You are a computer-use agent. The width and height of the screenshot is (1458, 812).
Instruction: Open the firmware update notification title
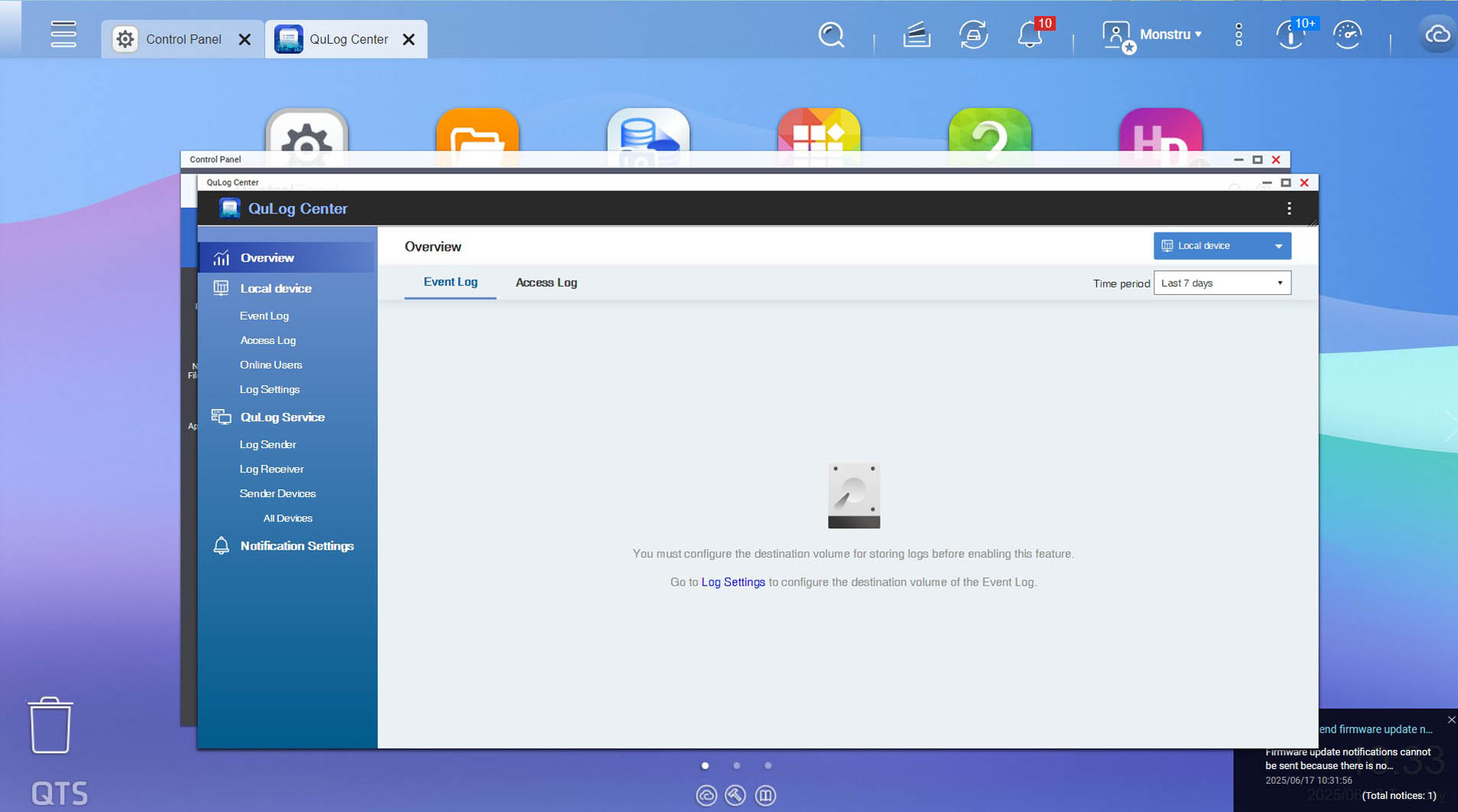(x=1375, y=729)
